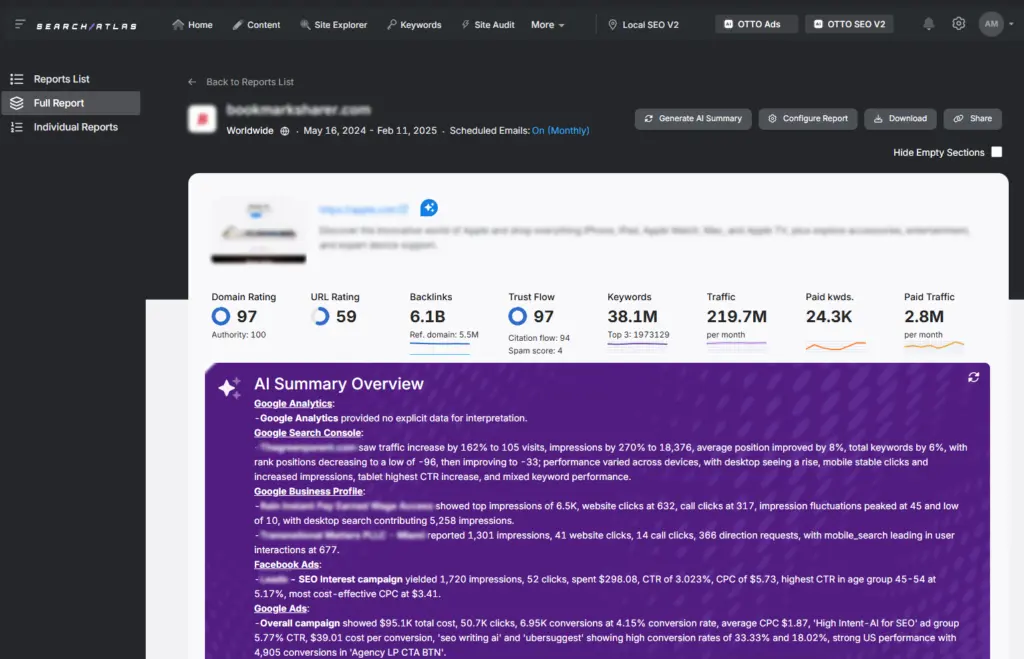Click the back arrow icon
1024x659 pixels.
(x=192, y=82)
